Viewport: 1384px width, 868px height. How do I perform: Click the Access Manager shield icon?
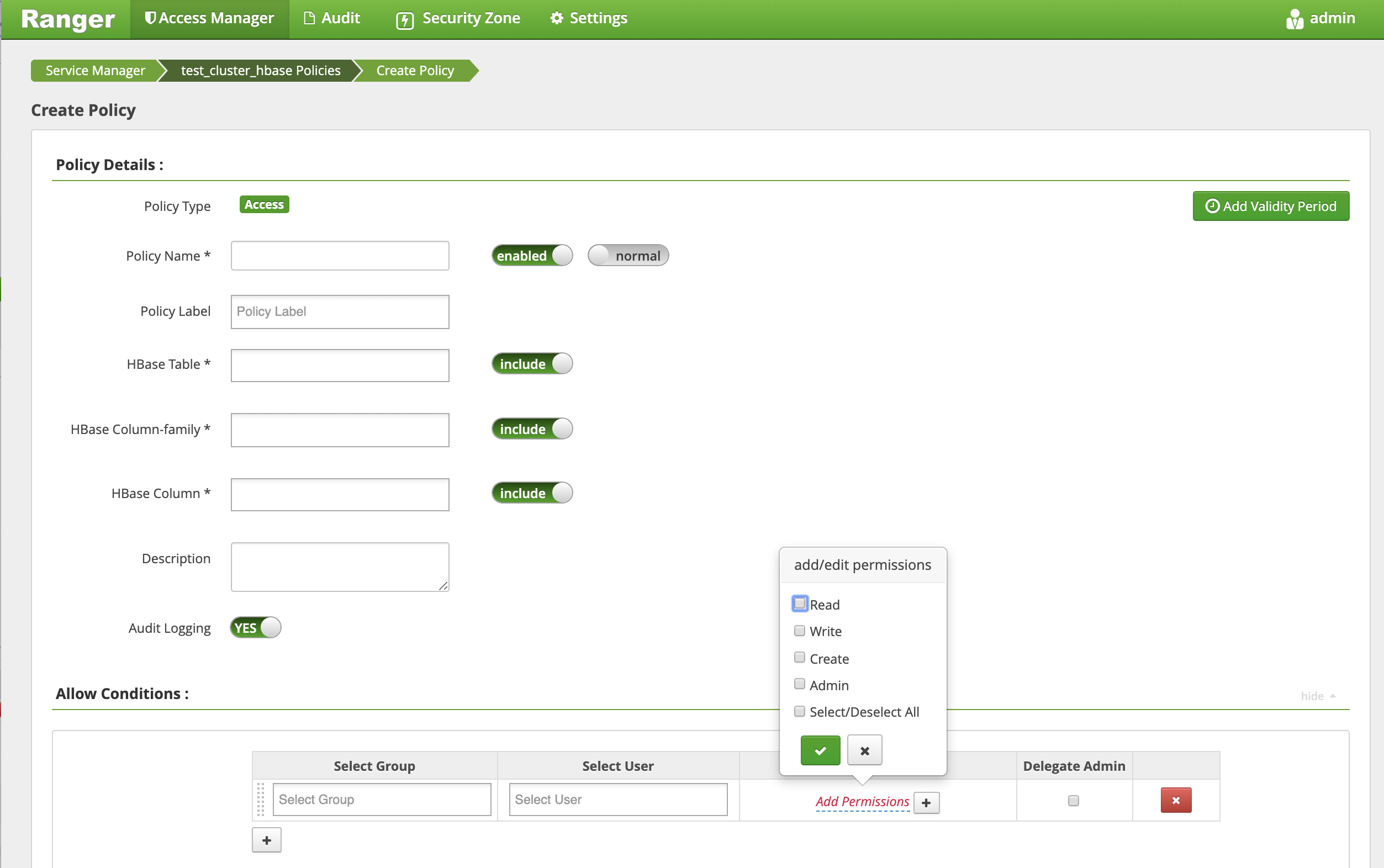pyautogui.click(x=151, y=18)
